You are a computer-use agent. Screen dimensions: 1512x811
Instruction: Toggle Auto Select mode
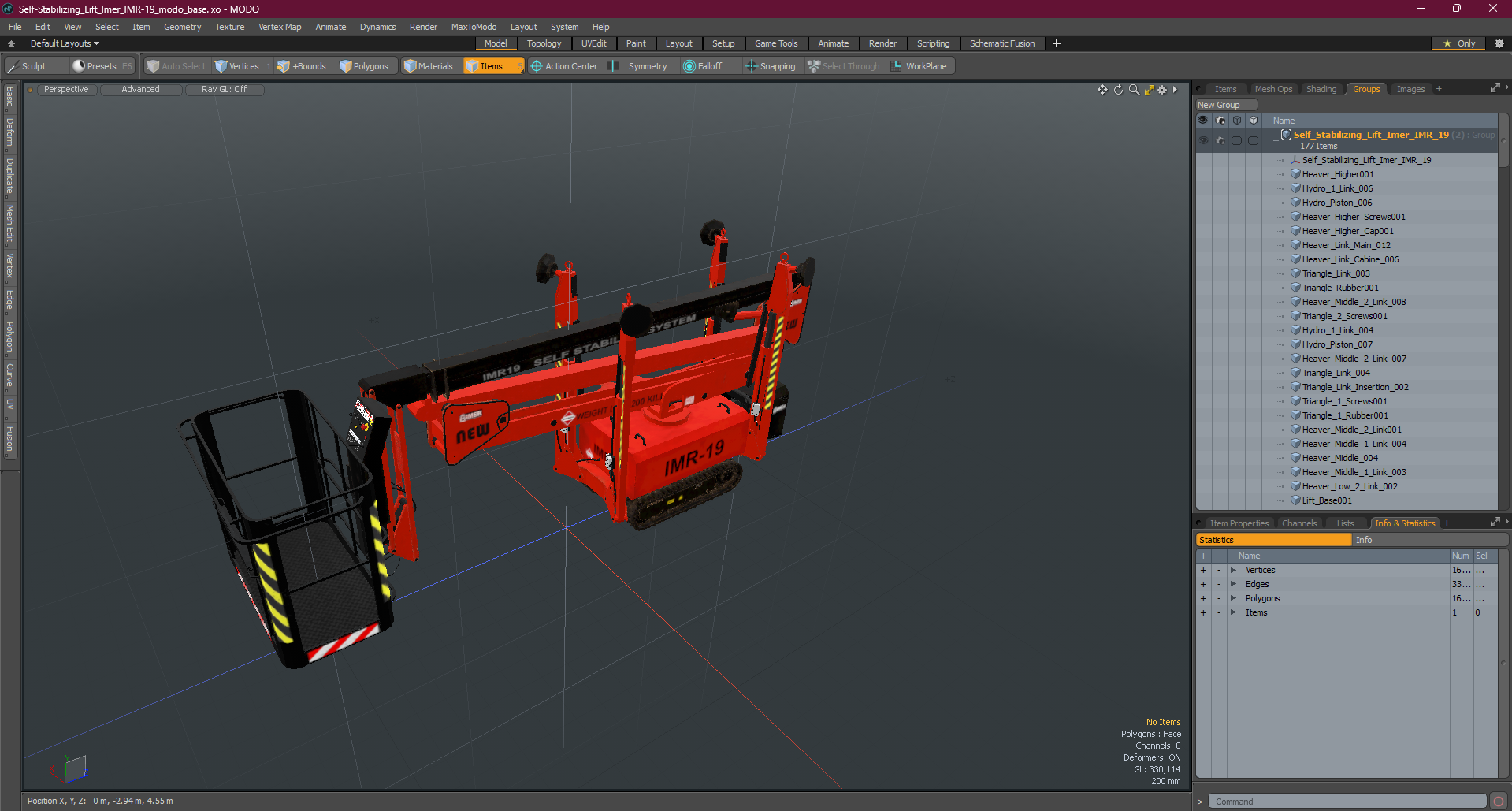pos(177,66)
